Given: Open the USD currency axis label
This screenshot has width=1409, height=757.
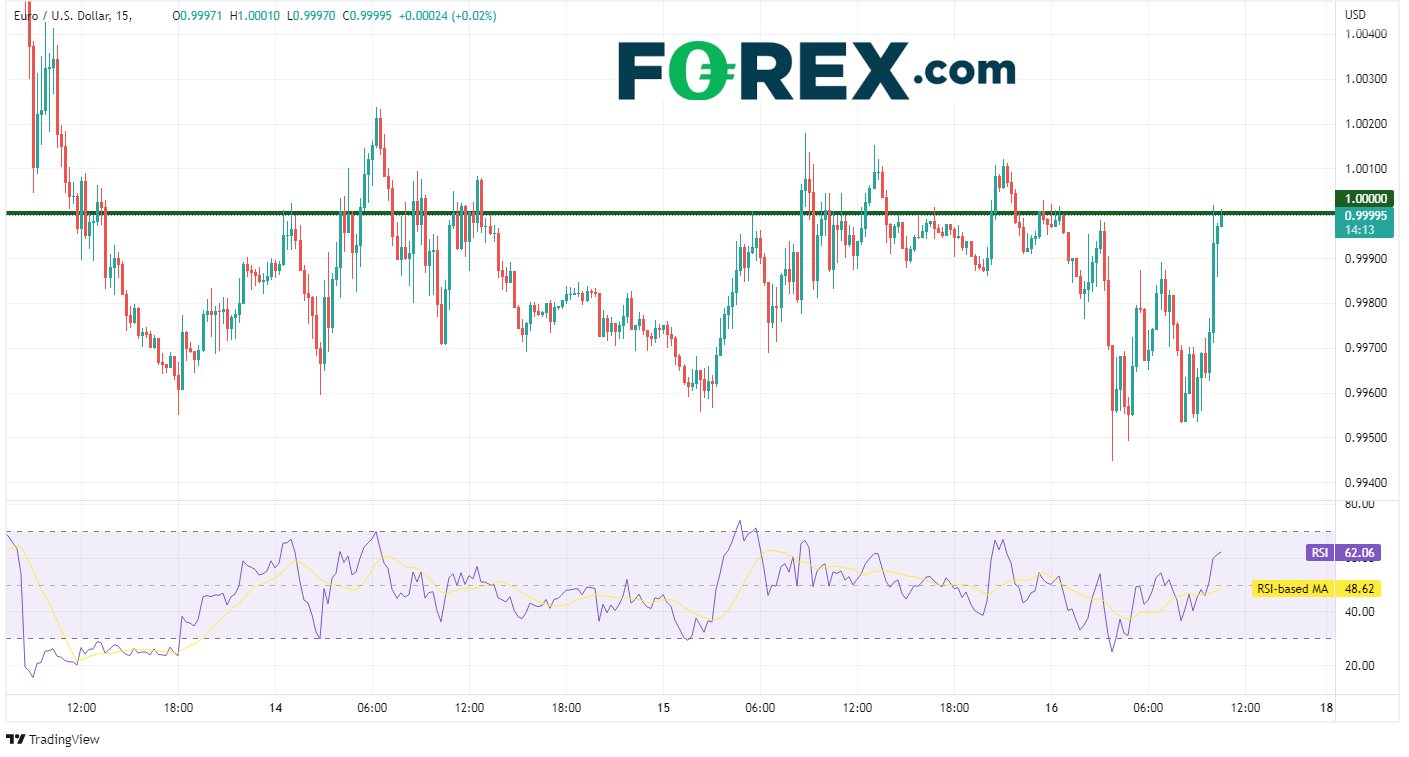Looking at the screenshot, I should 1356,15.
